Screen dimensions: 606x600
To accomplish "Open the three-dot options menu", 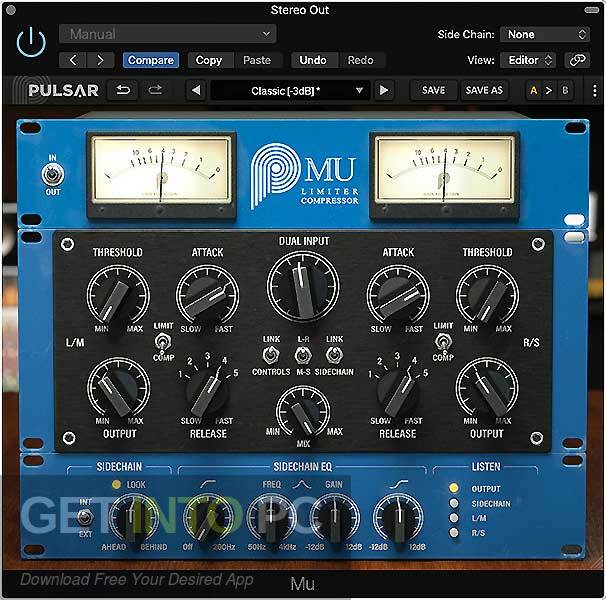I will 594,91.
